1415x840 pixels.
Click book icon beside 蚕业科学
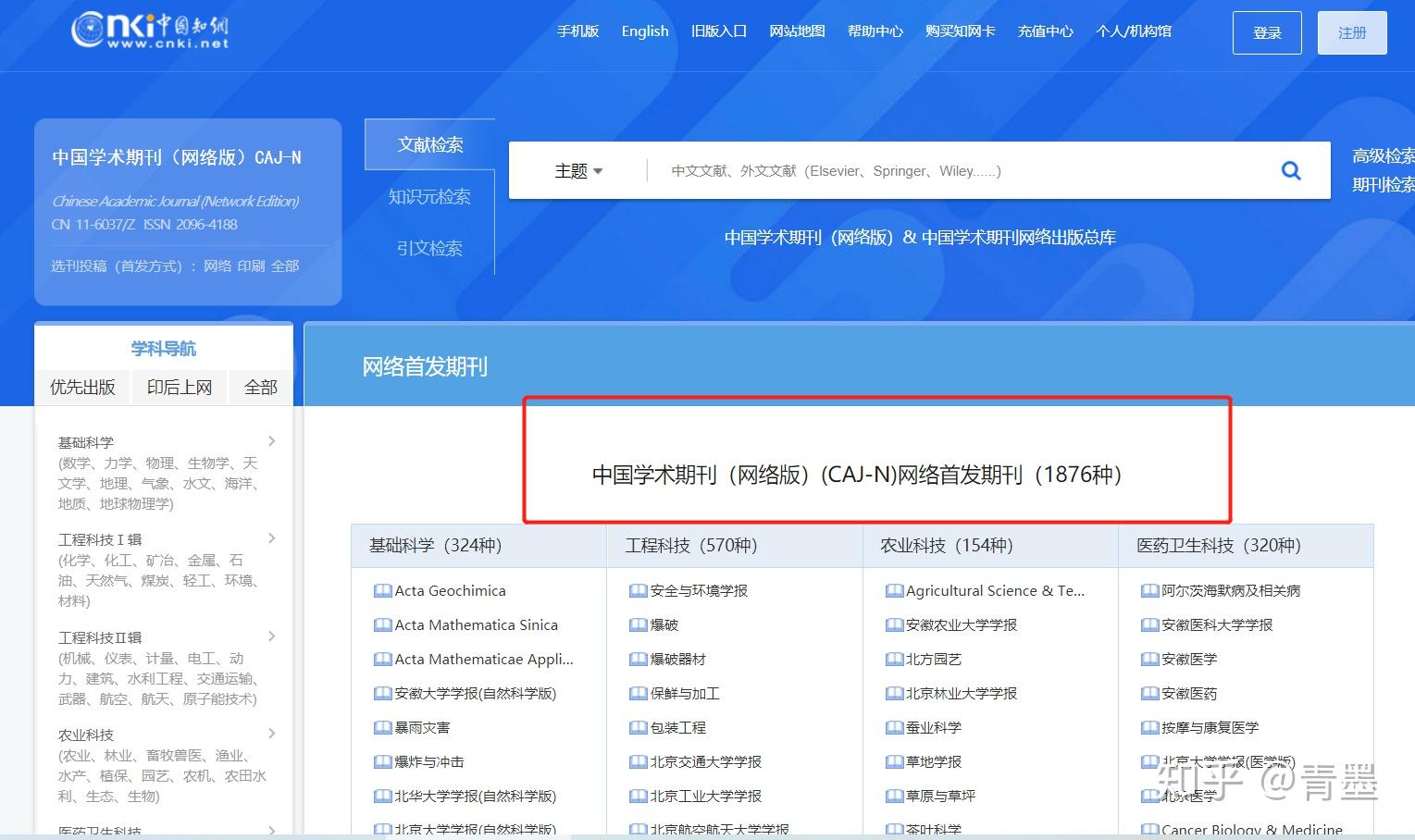point(894,728)
